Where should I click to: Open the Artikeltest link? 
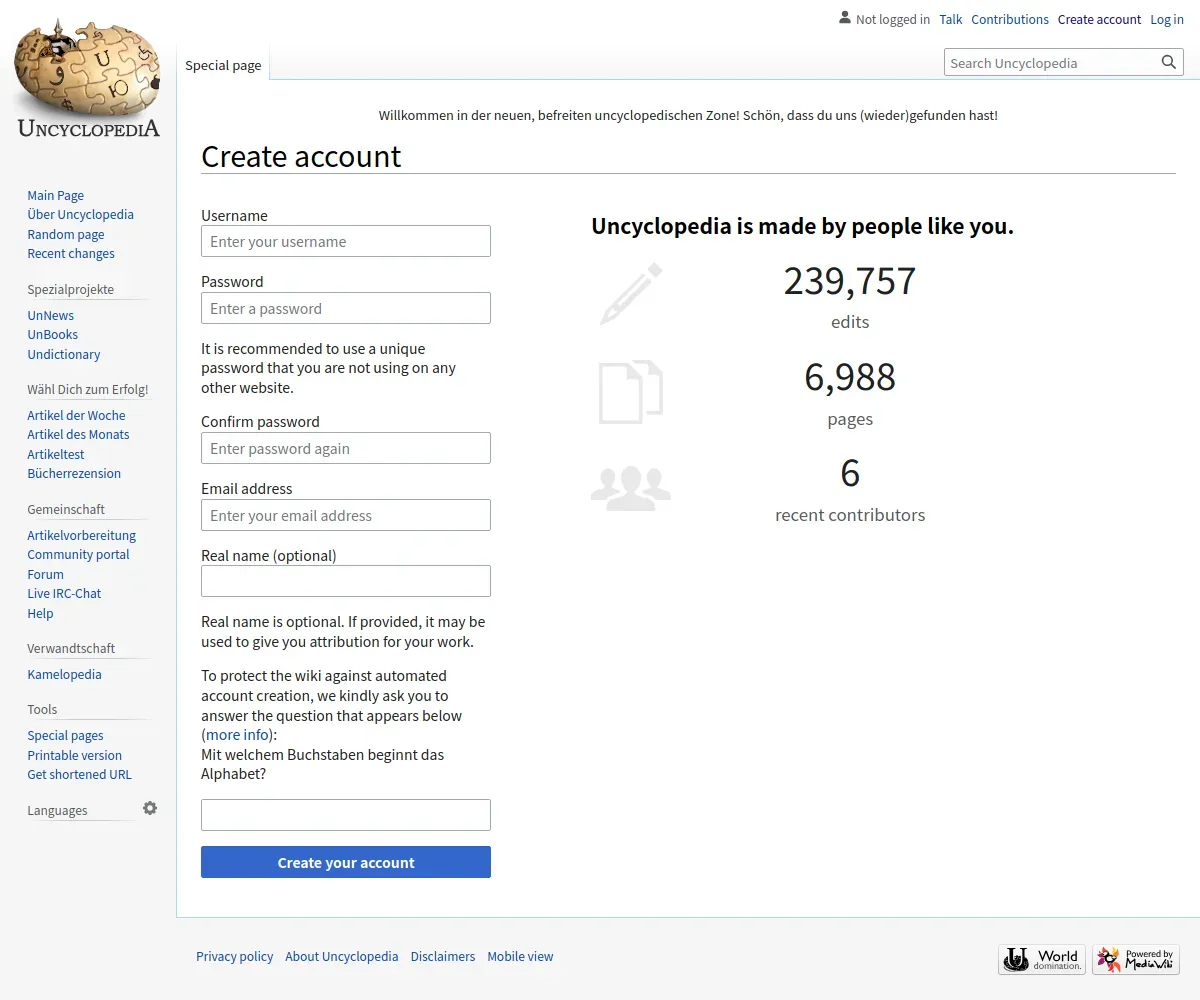click(56, 454)
